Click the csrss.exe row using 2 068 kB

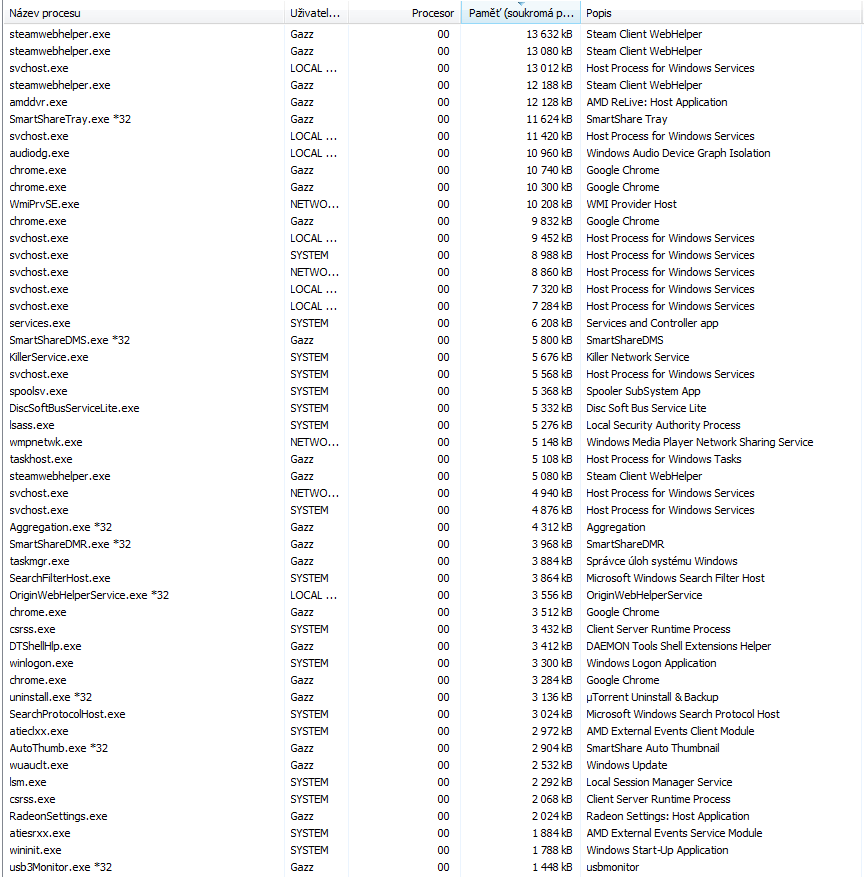[433, 799]
